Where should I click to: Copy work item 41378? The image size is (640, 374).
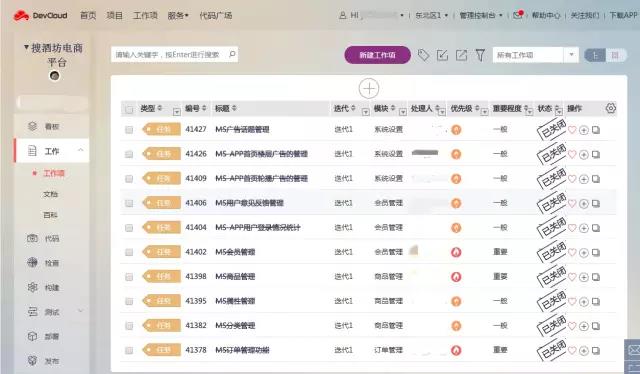coord(596,350)
